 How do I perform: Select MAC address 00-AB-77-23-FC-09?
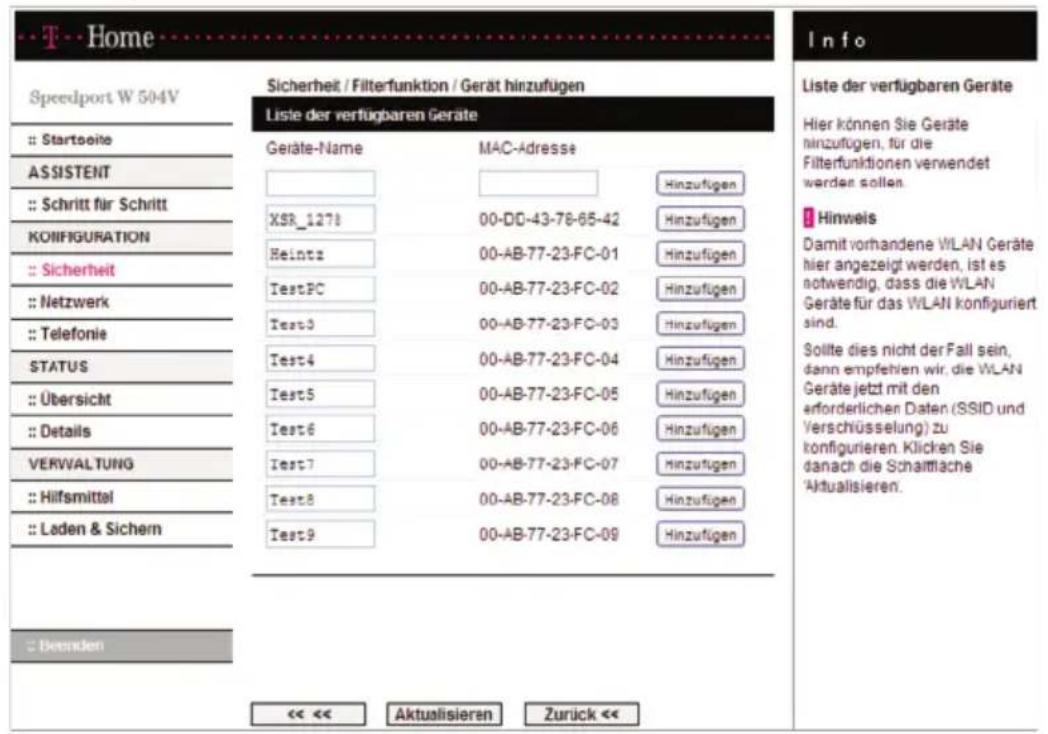click(549, 535)
